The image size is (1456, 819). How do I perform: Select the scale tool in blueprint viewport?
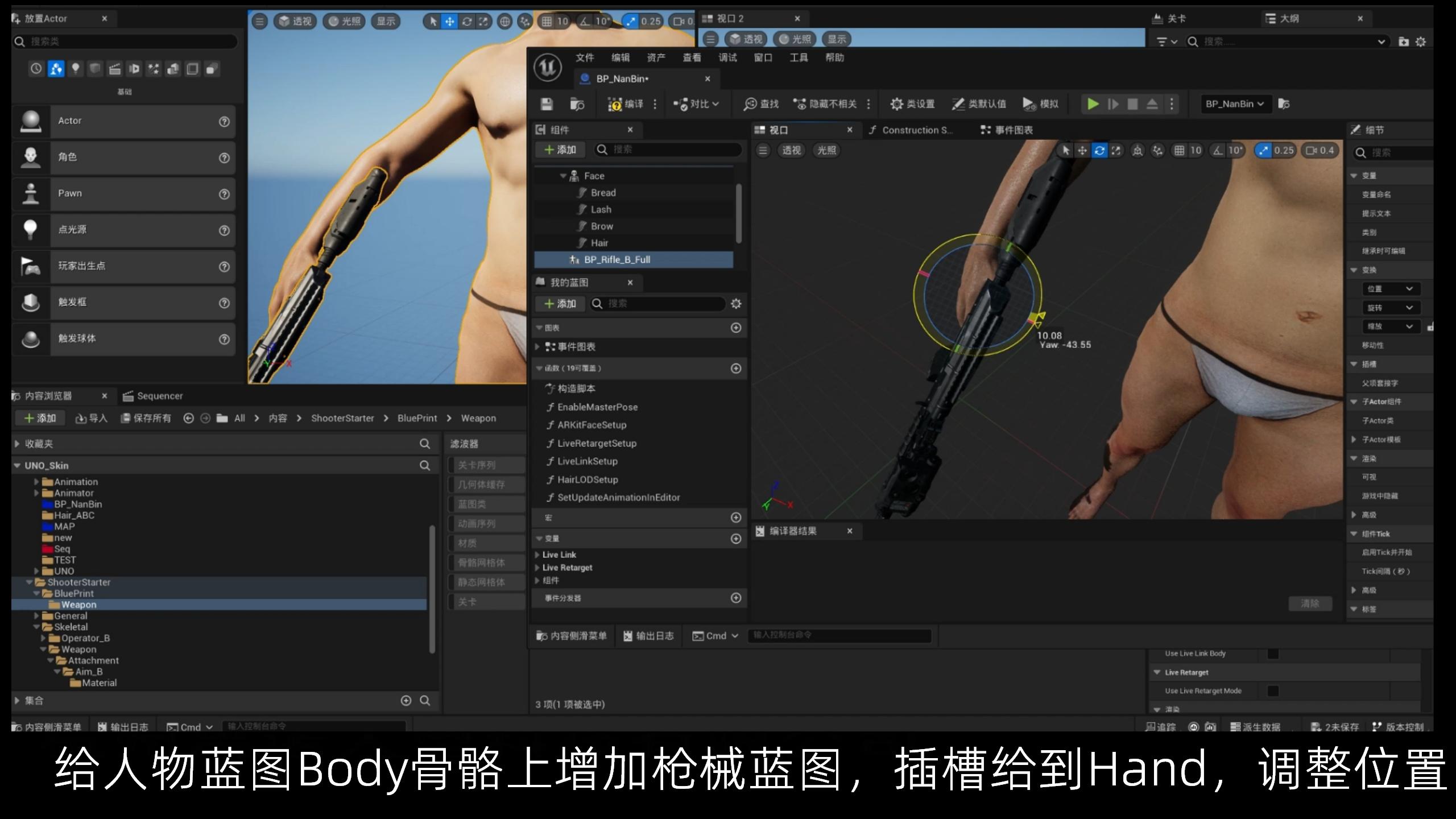1116,151
